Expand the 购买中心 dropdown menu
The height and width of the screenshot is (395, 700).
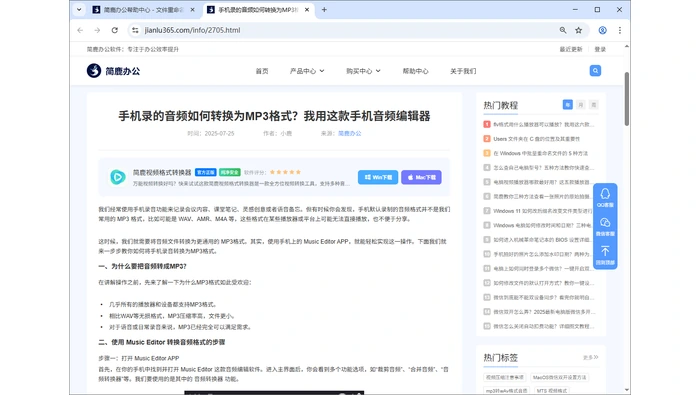click(x=363, y=71)
